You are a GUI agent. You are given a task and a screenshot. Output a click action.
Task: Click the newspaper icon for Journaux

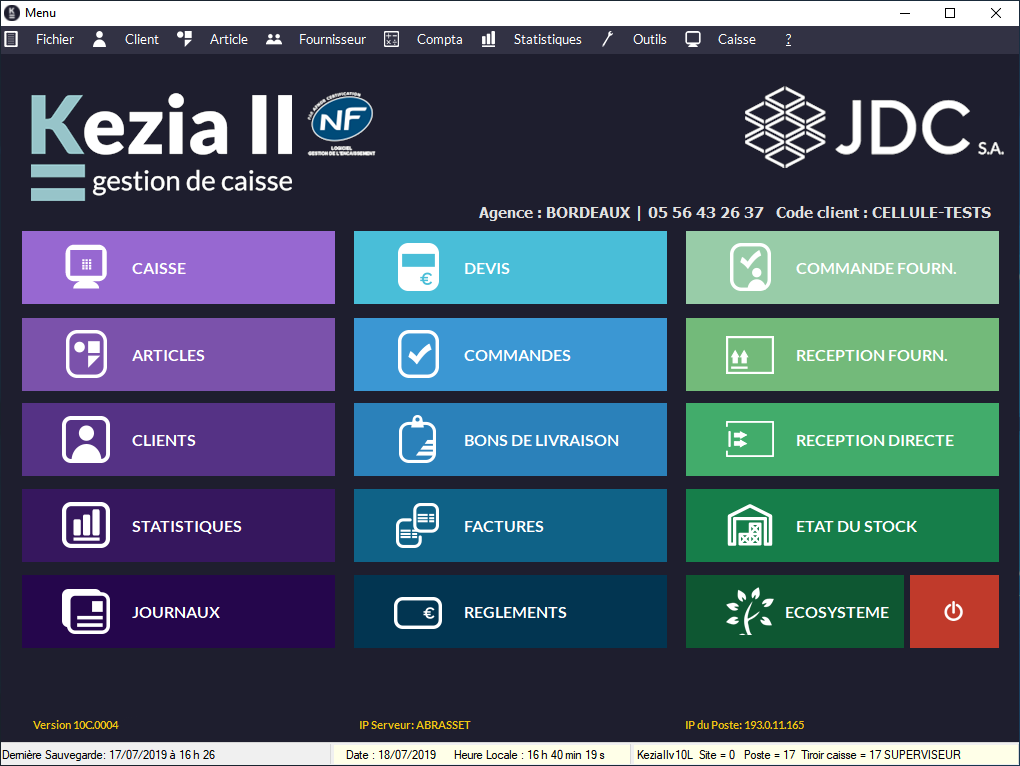pyautogui.click(x=86, y=612)
